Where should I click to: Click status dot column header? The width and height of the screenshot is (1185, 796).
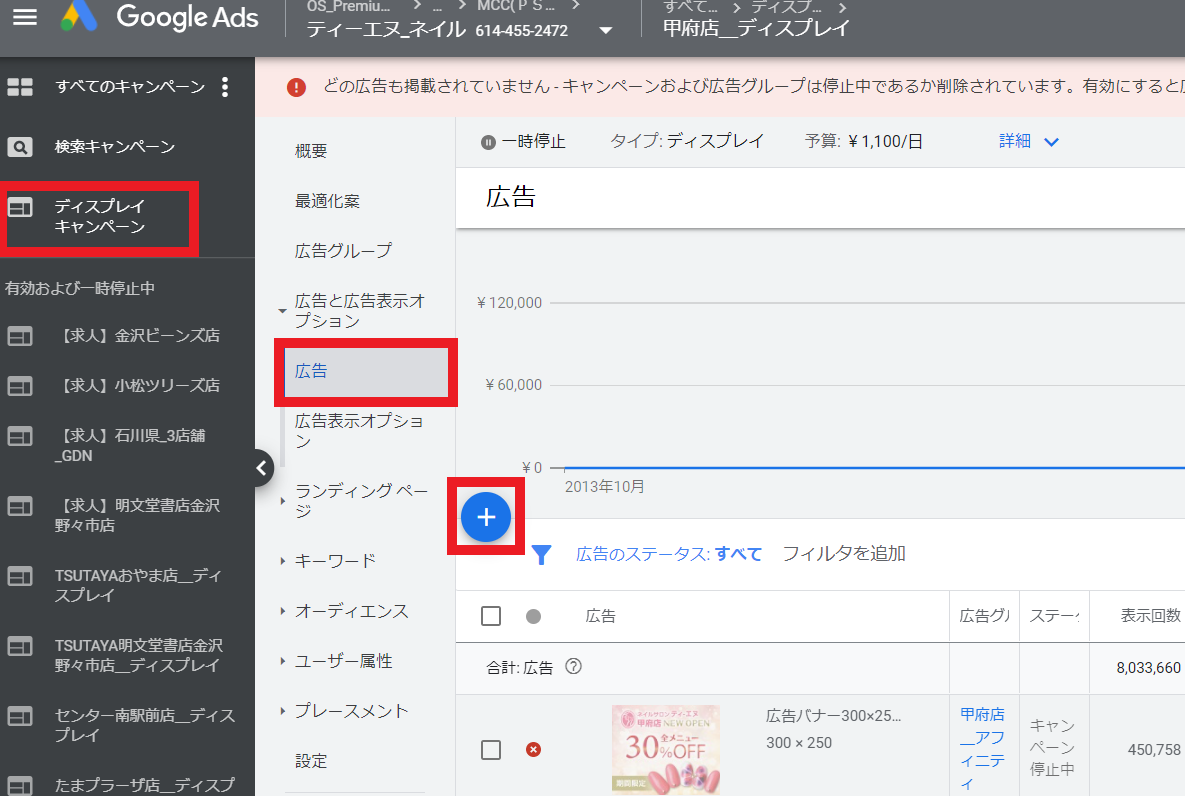pyautogui.click(x=534, y=617)
